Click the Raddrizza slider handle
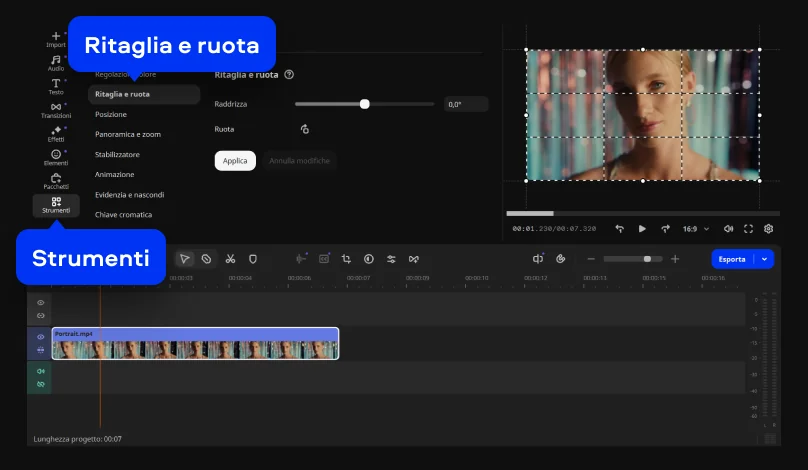808x470 pixels. click(364, 104)
